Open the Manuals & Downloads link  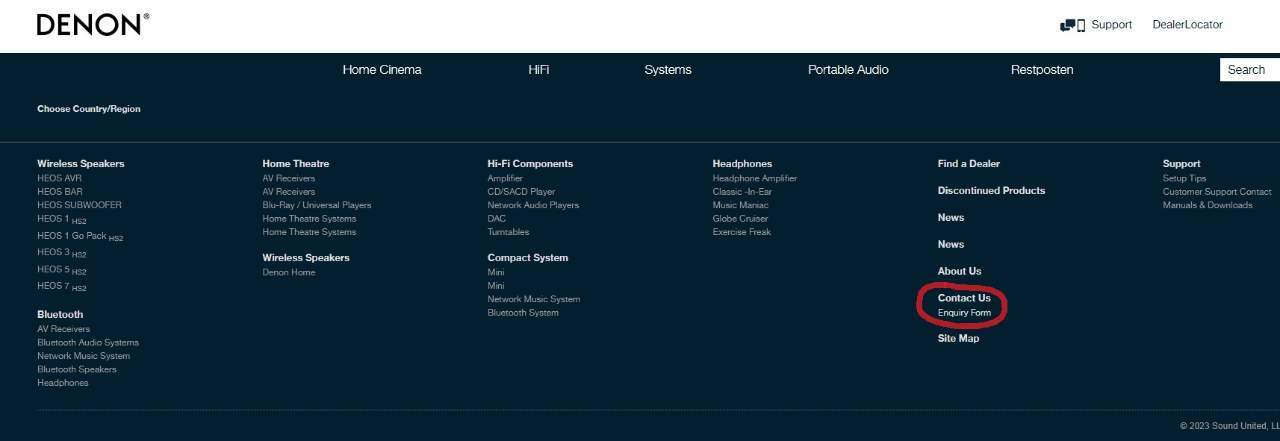(x=1207, y=205)
